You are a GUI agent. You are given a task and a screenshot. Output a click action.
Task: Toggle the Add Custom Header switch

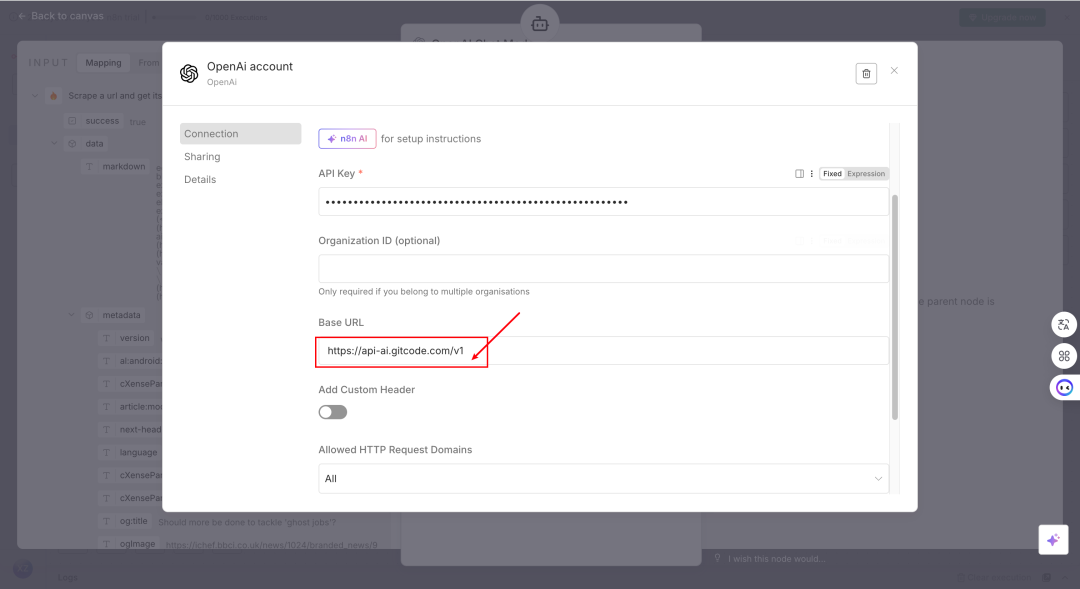coord(333,412)
